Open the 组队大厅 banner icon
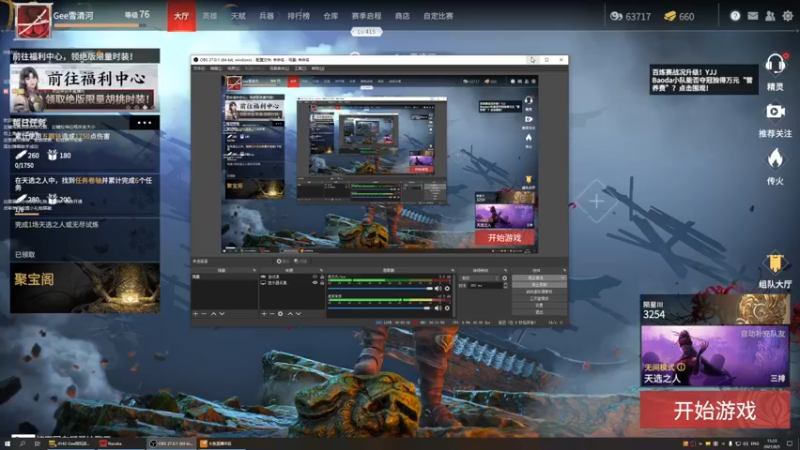This screenshot has width=800, height=450. click(775, 263)
